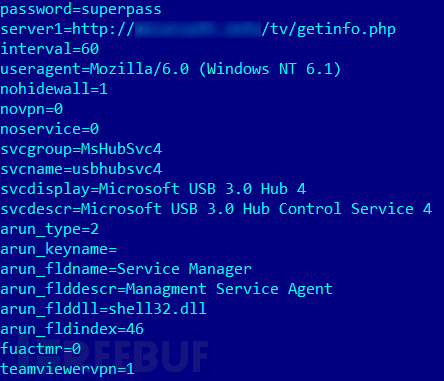The height and width of the screenshot is (381, 444).
Task: Select the interval=60 line
Action: click(50, 49)
